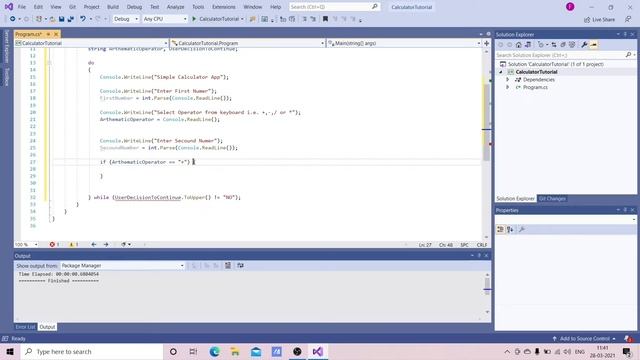Expand the Dependencies node
Viewport: 640px width, 360px height.
click(x=507, y=80)
